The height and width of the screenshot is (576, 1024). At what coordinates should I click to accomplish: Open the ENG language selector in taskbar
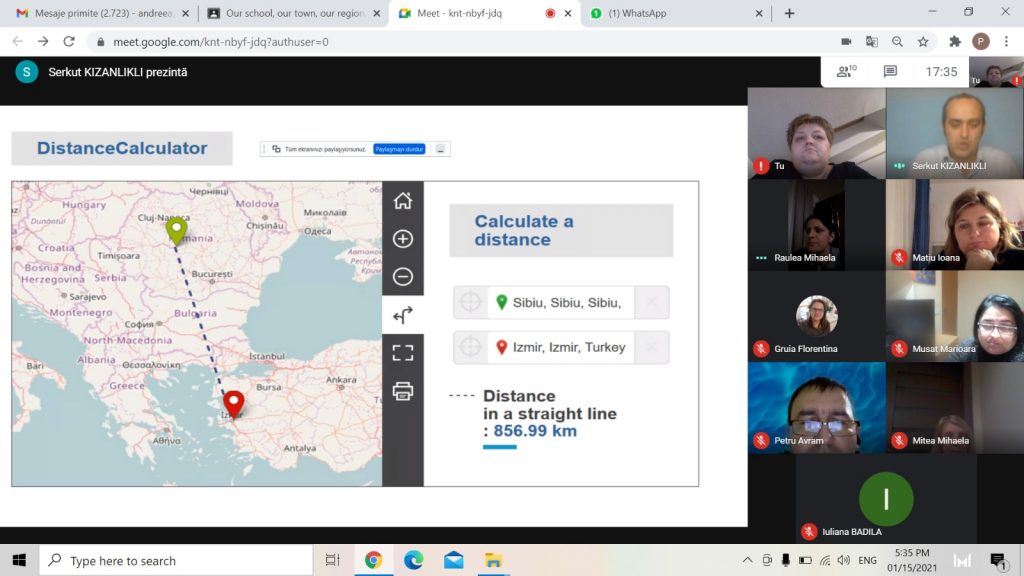(868, 560)
